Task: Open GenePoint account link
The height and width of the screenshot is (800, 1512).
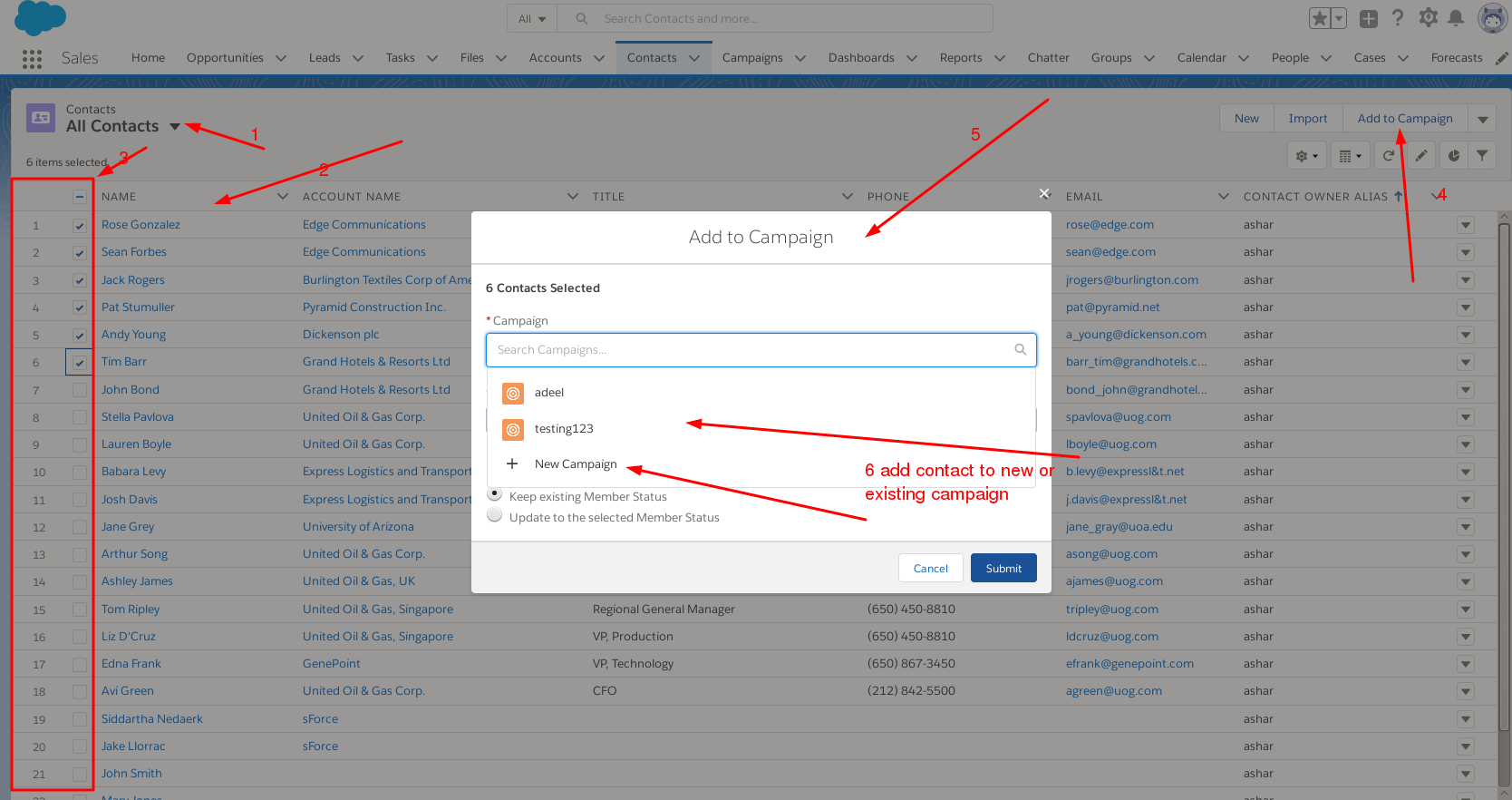Action: pos(332,664)
